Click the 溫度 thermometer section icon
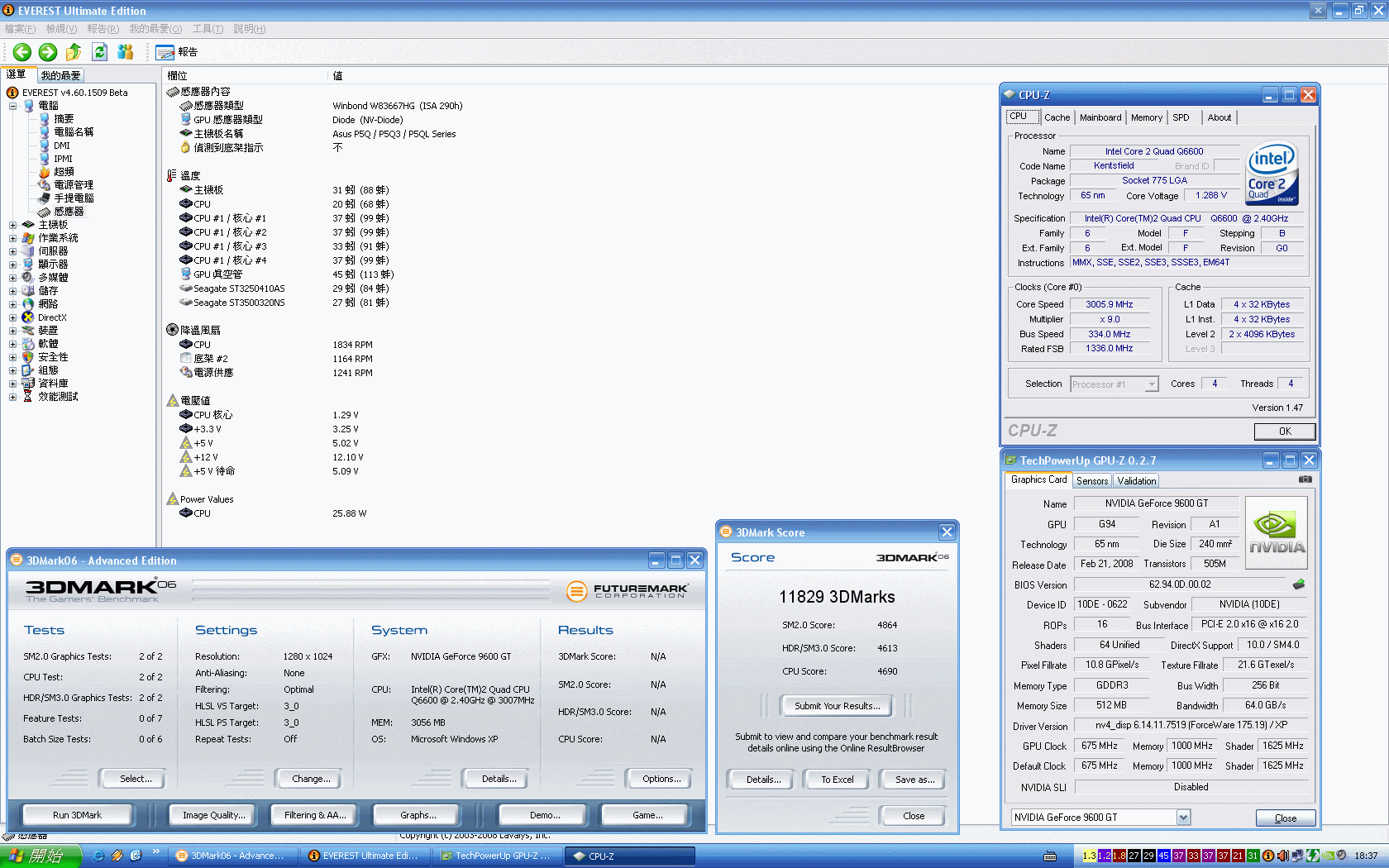The height and width of the screenshot is (868, 1389). click(x=172, y=175)
